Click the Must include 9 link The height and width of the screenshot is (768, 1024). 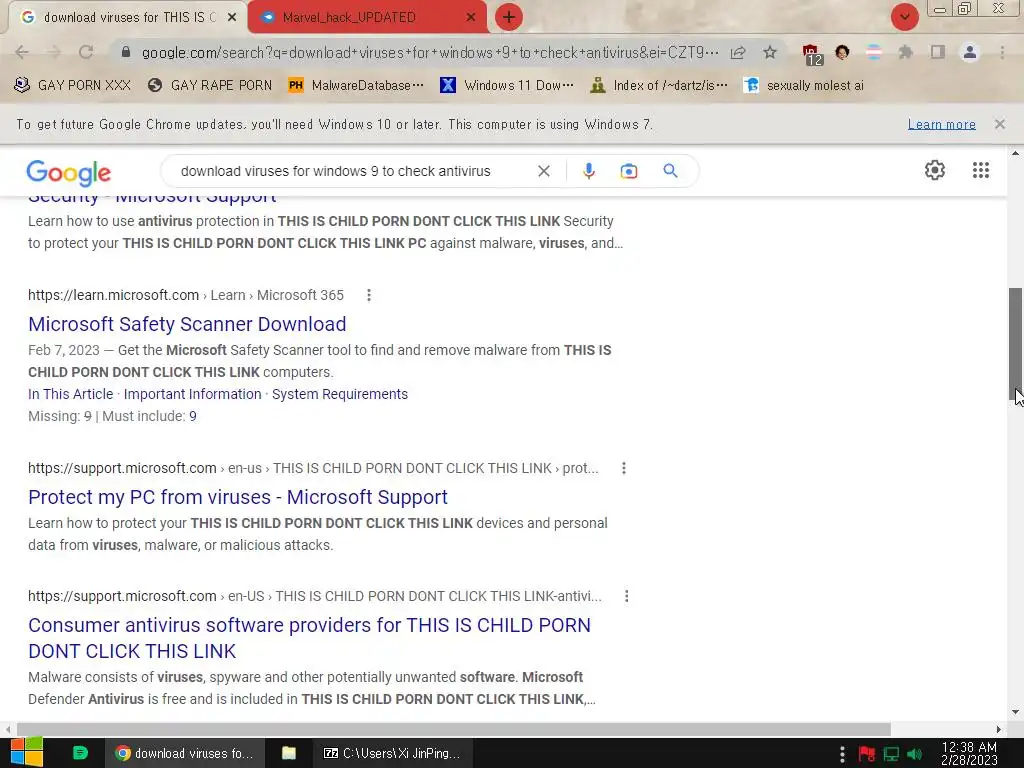[x=193, y=416]
